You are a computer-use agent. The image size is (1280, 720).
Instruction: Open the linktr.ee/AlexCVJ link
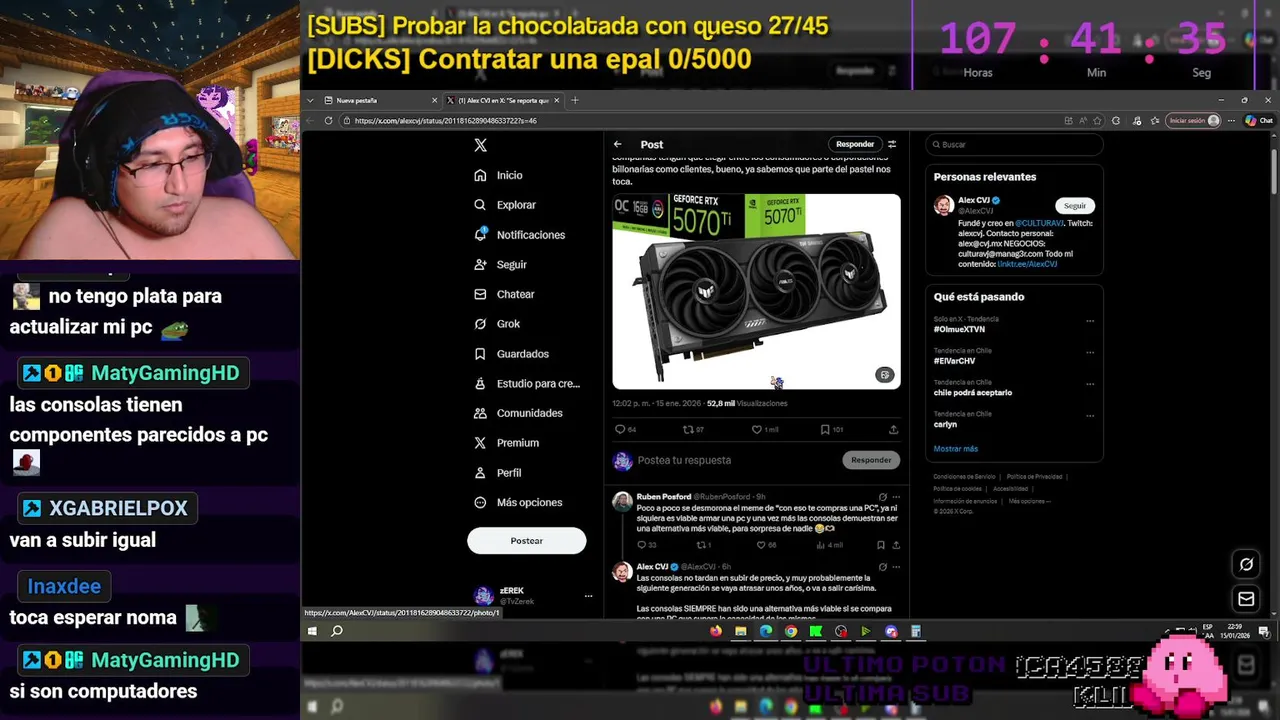[1027, 264]
